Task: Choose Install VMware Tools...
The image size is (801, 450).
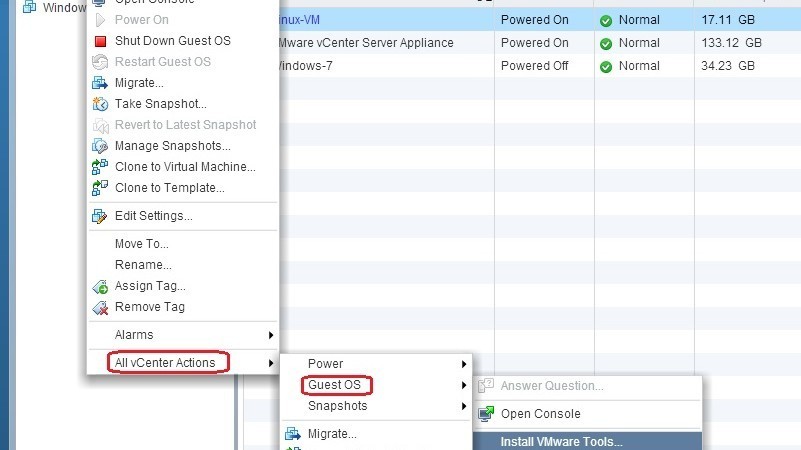Action: [561, 442]
